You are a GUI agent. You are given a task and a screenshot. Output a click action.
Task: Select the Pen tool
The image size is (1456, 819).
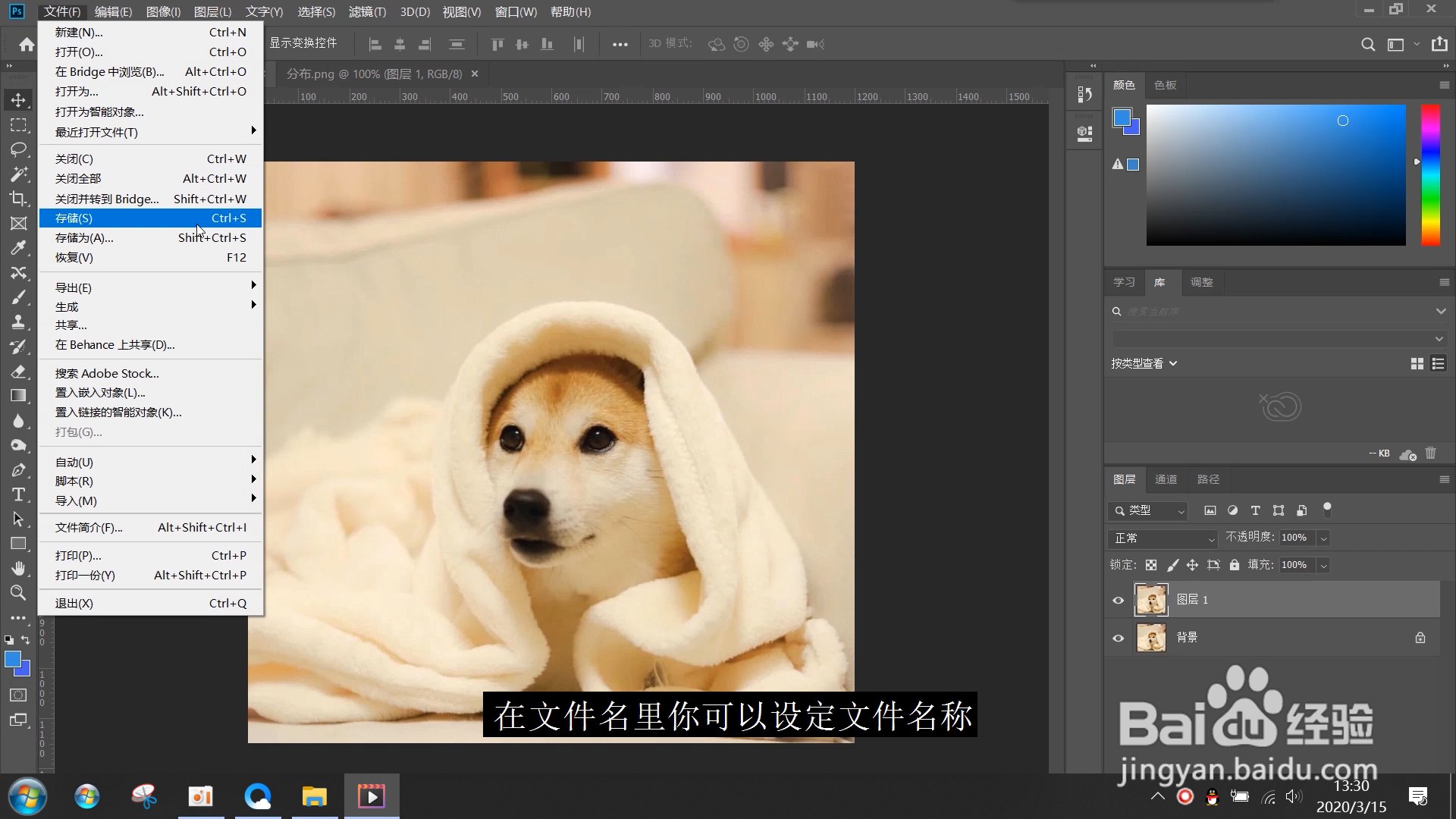click(18, 470)
